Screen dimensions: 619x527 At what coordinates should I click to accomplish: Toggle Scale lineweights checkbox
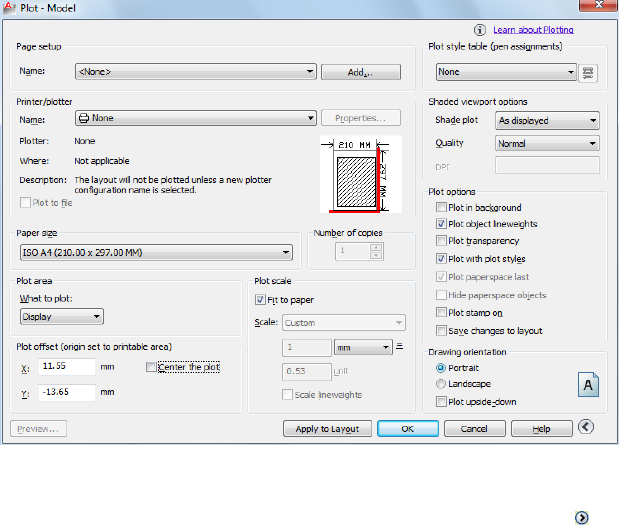coord(287,395)
